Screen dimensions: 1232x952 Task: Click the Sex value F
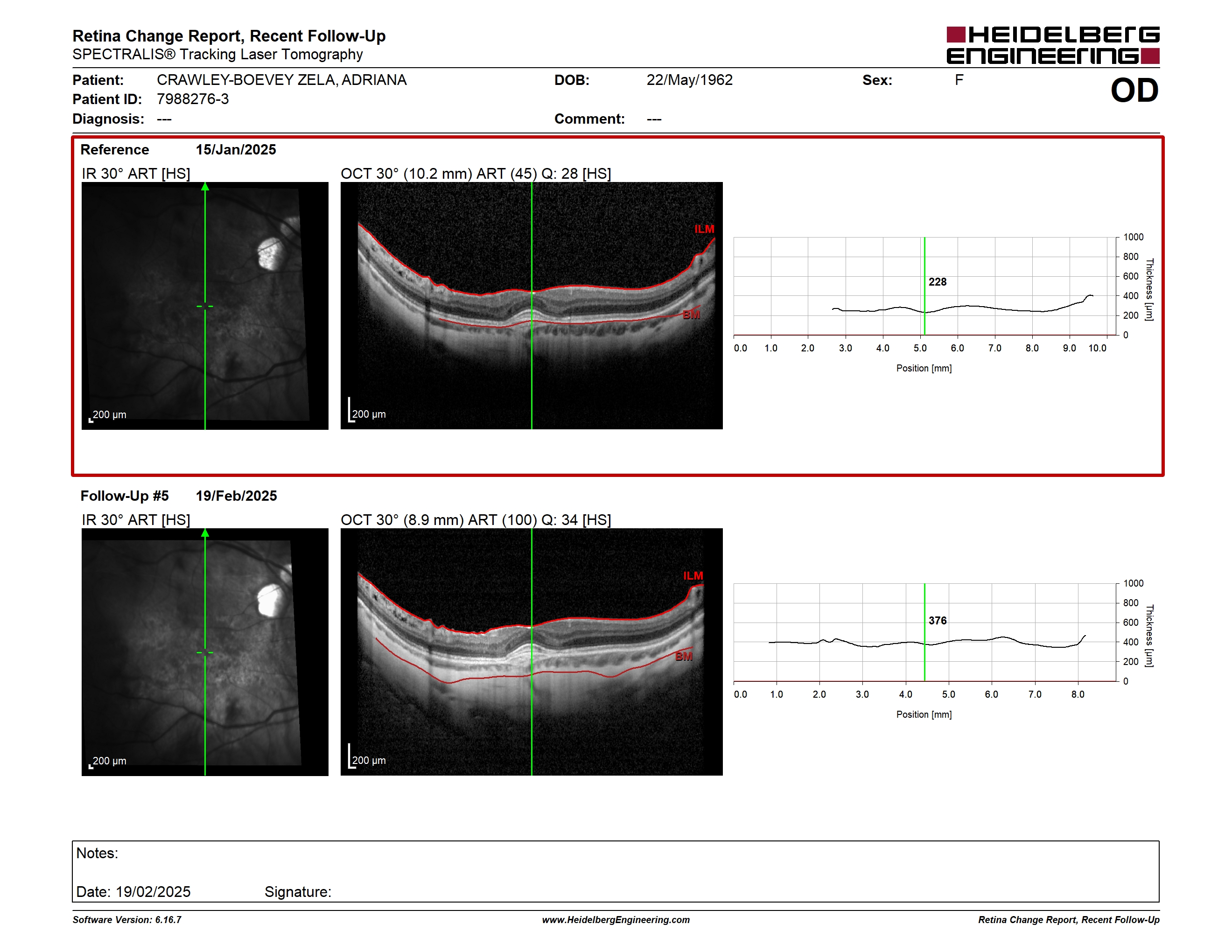coord(959,80)
